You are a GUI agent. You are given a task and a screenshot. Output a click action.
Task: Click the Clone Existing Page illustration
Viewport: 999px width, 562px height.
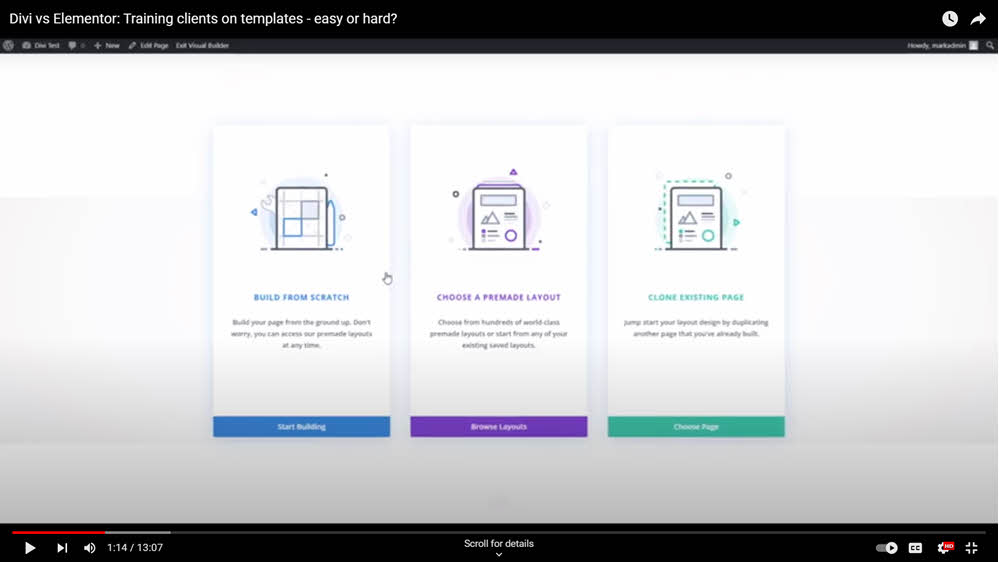[696, 213]
